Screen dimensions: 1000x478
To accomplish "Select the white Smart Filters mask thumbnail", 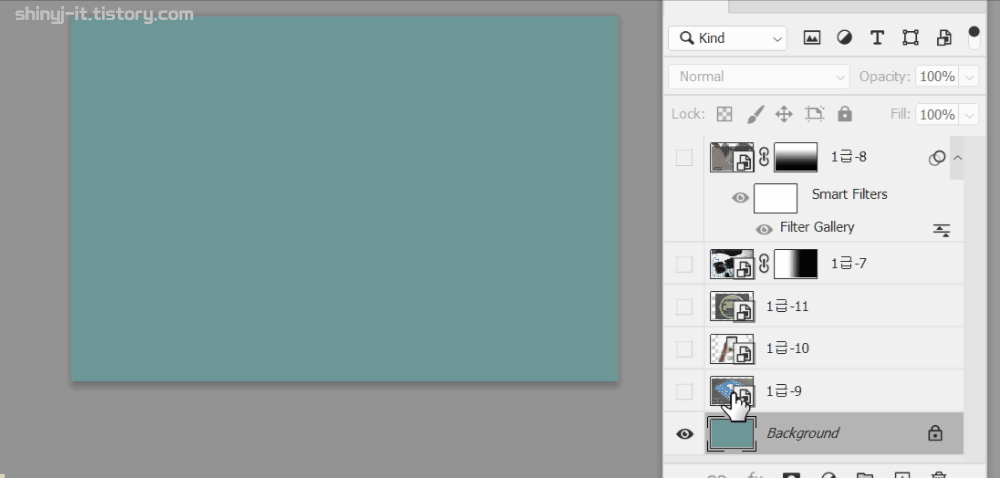I will 776,198.
